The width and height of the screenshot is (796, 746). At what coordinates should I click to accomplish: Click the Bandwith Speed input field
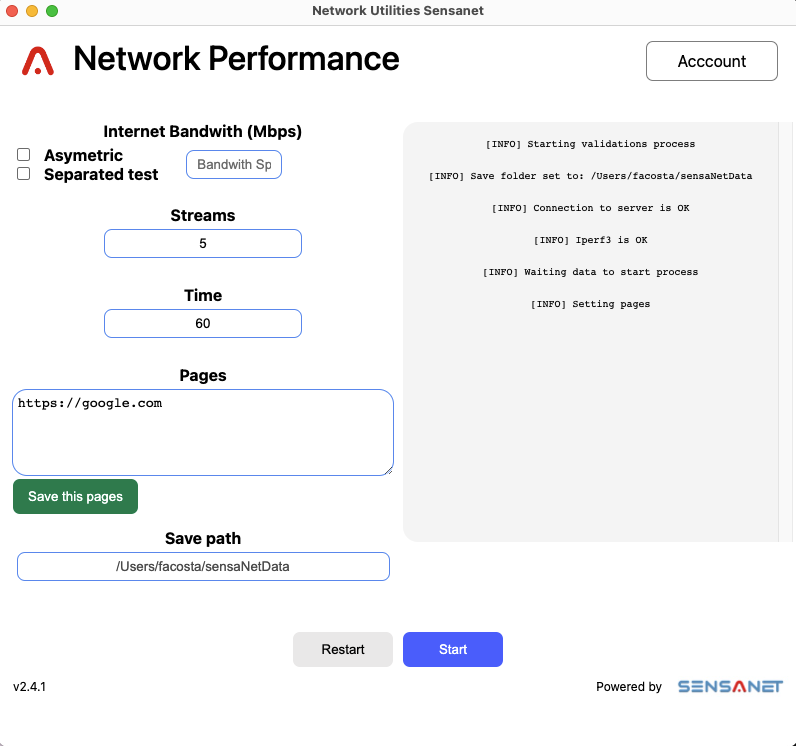pos(234,164)
